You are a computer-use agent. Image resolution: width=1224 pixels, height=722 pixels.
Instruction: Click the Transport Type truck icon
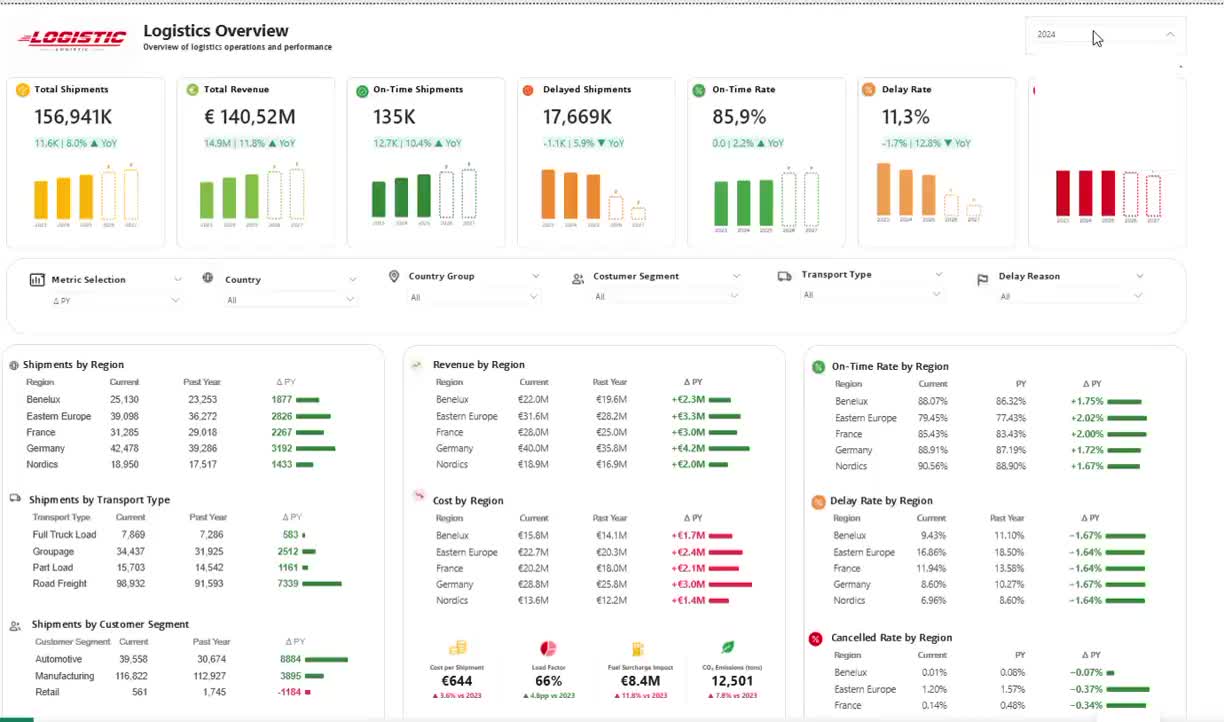pyautogui.click(x=785, y=275)
